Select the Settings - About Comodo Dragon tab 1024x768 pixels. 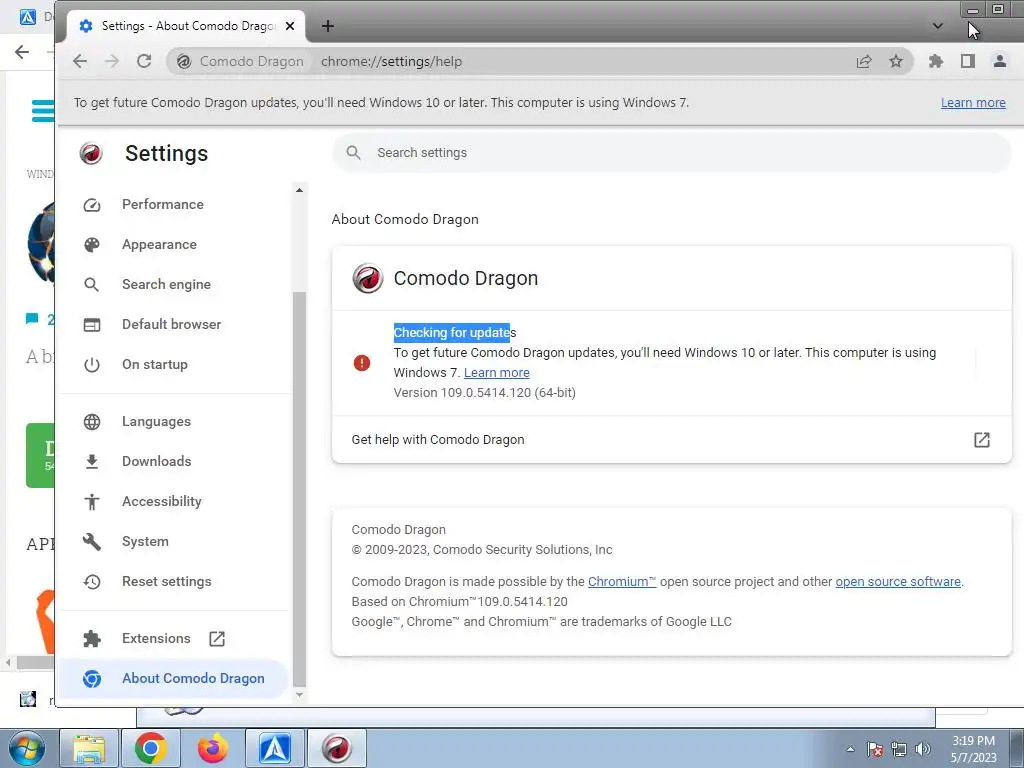186,26
